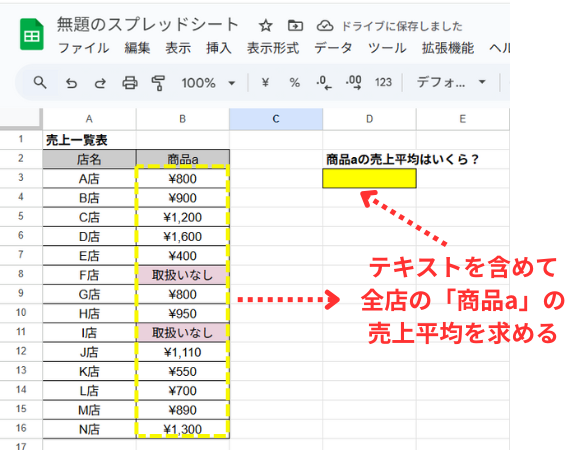This screenshot has height=450, width=584.
Task: Move spreadsheet using the folder icon
Action: (295, 25)
